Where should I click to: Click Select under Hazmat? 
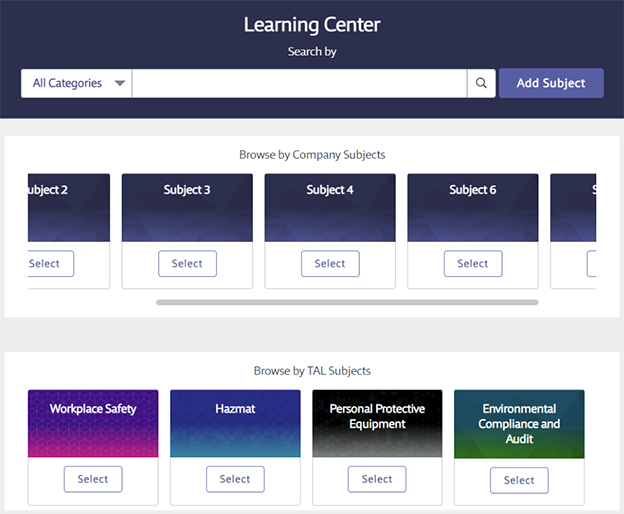(235, 479)
